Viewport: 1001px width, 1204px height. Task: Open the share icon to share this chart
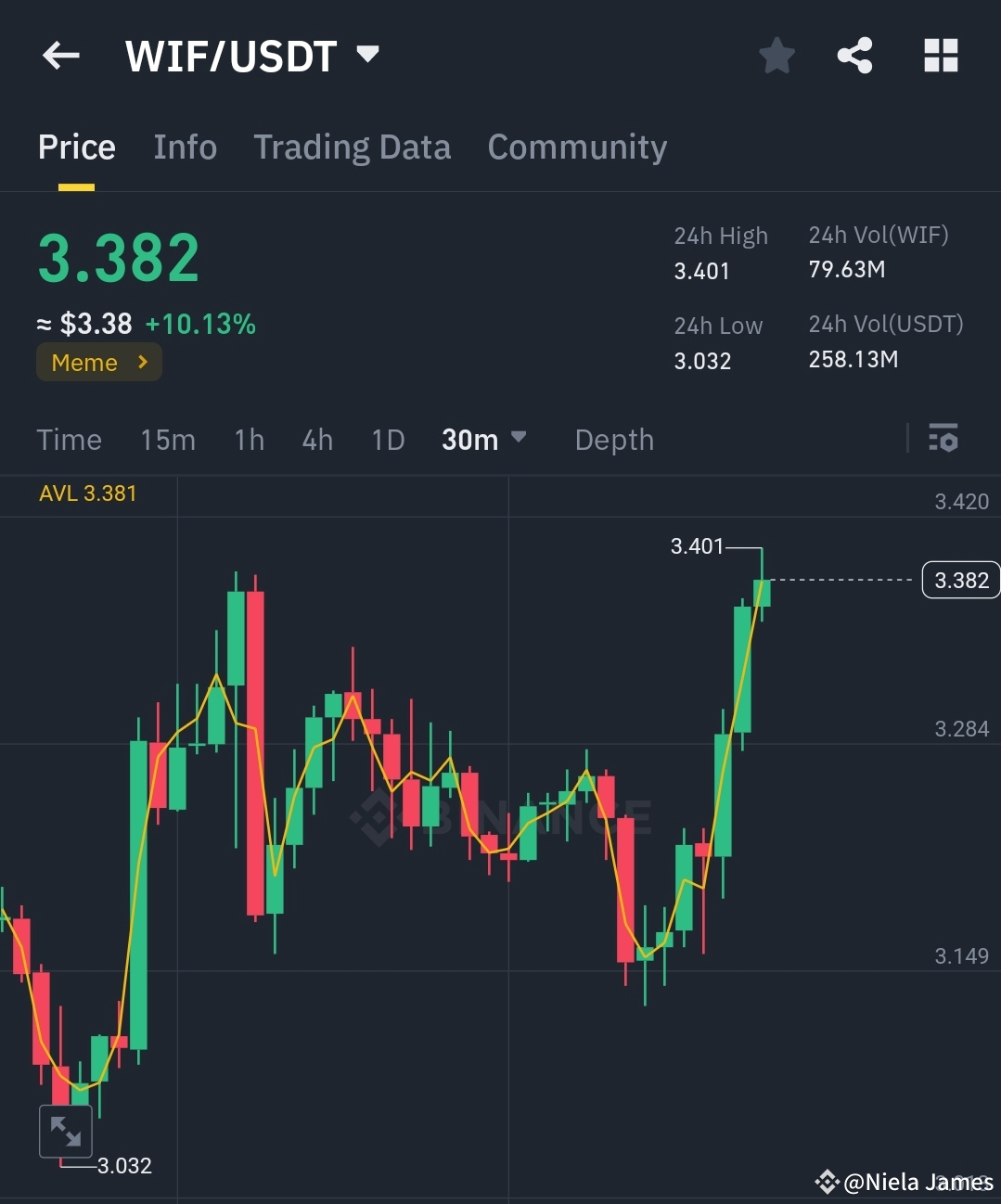pos(854,55)
